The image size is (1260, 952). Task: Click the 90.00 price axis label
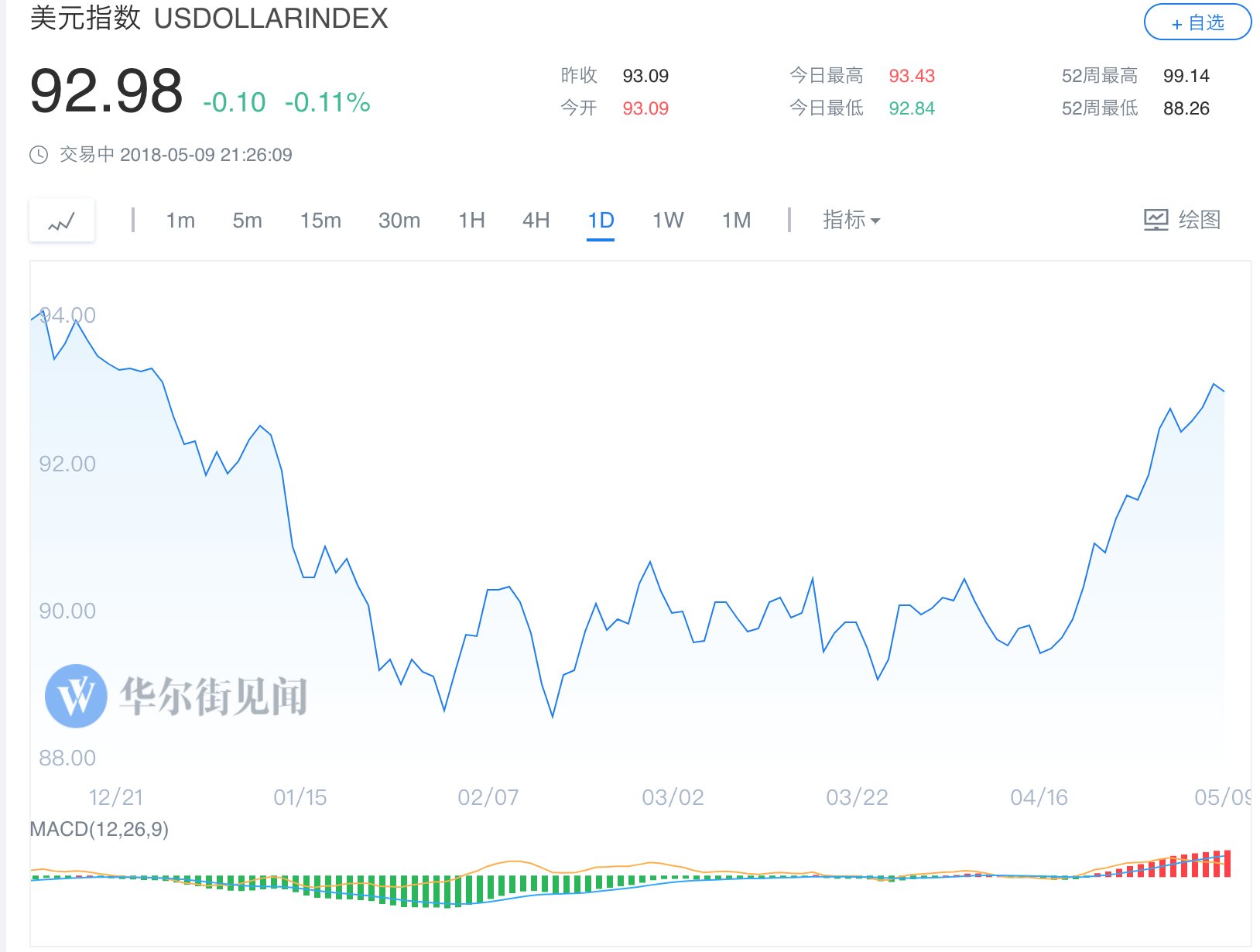click(67, 611)
